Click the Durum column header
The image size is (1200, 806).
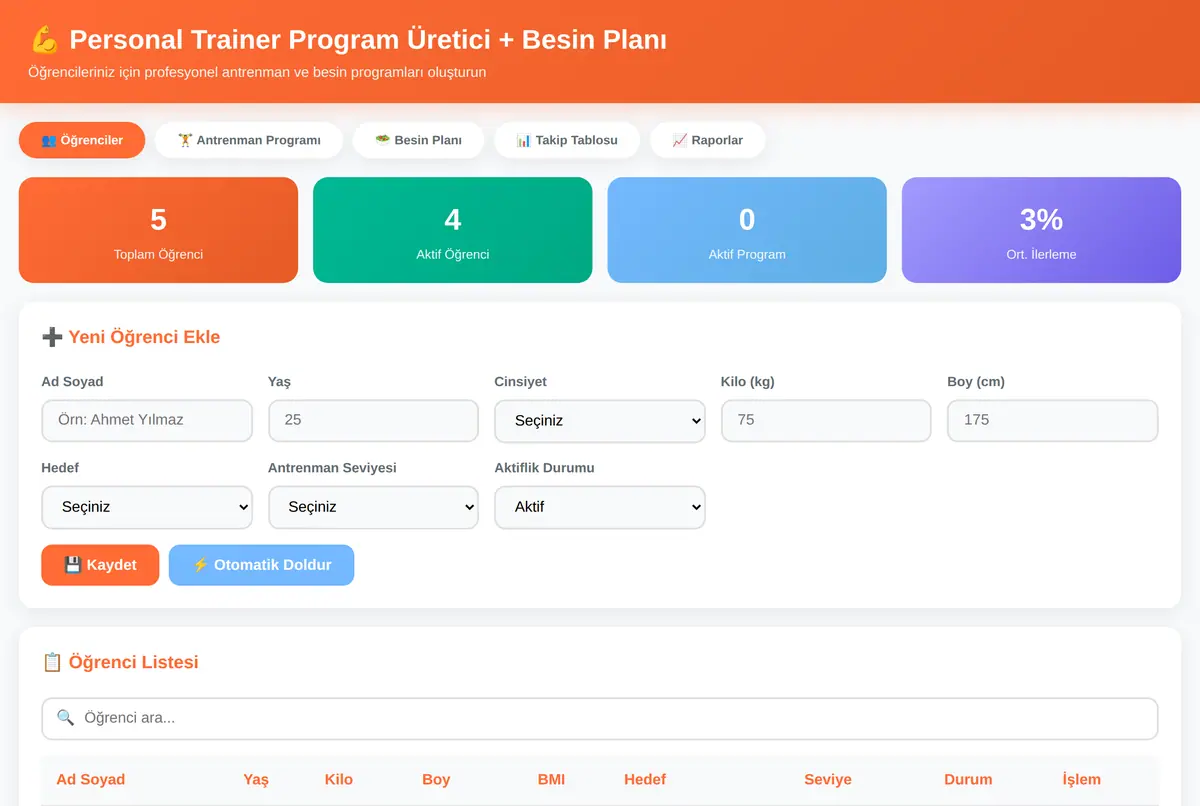[968, 779]
